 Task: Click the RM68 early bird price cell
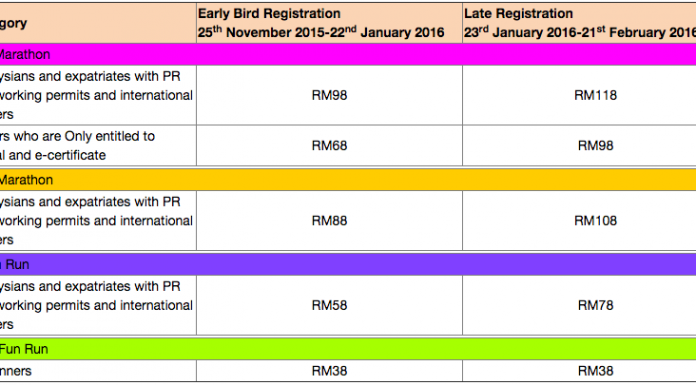point(329,146)
